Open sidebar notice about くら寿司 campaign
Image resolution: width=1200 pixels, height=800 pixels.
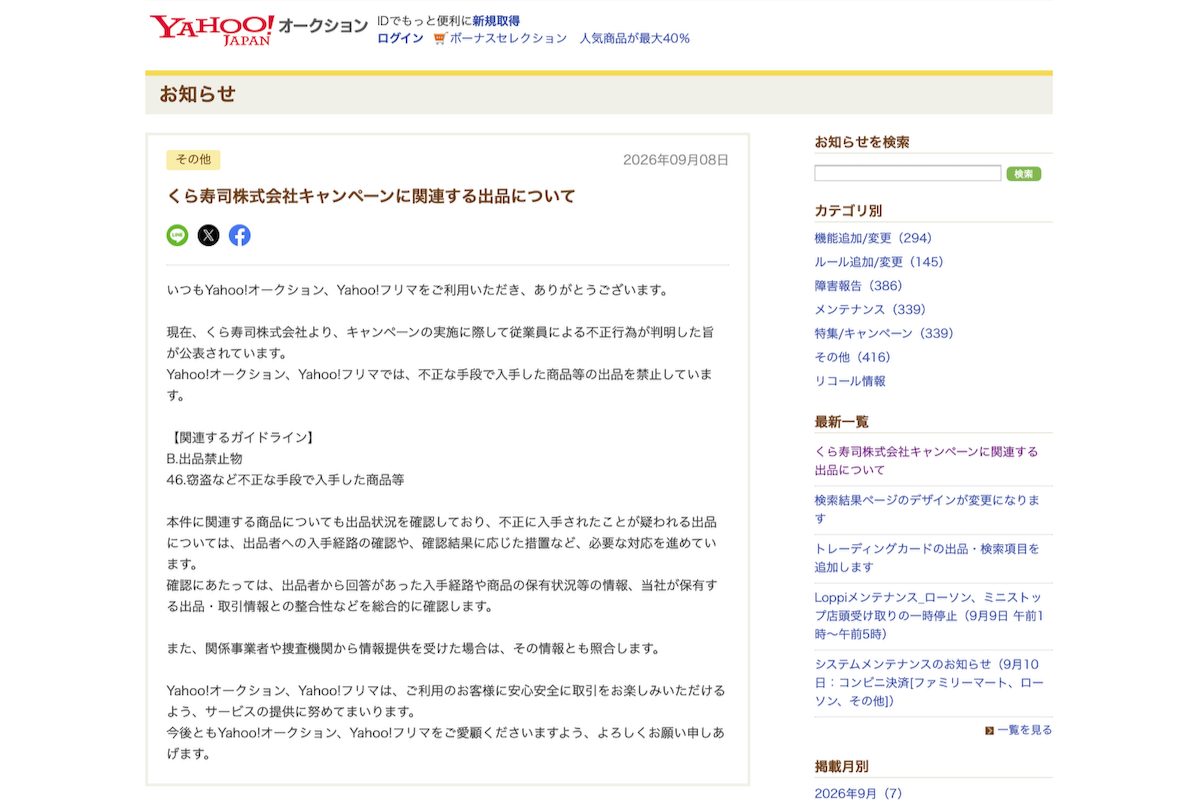[x=926, y=461]
